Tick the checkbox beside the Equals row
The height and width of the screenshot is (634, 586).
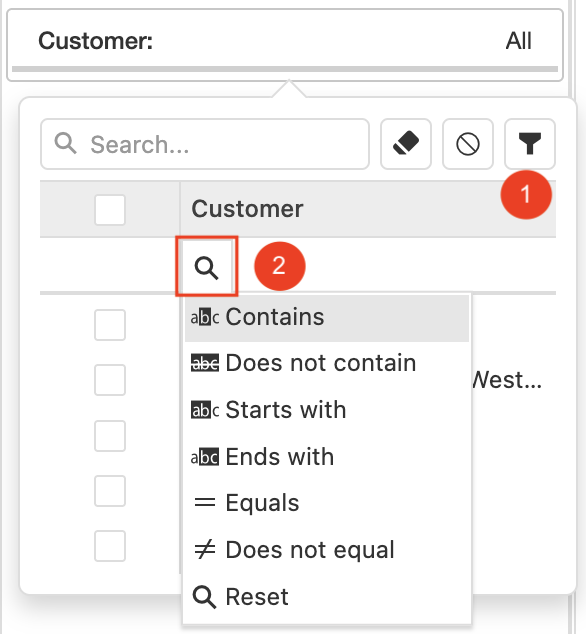[110, 491]
